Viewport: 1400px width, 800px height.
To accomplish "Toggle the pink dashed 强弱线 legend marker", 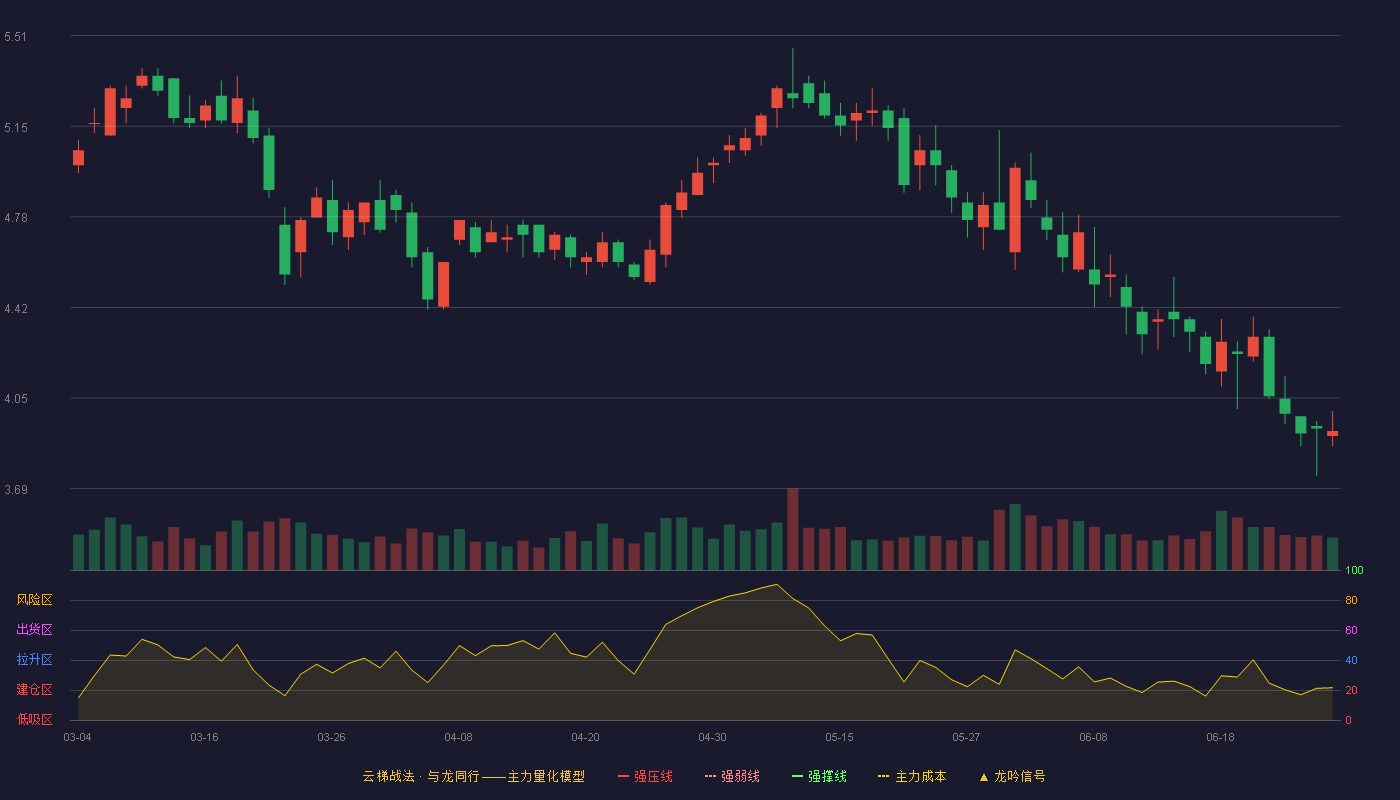I will 710,776.
